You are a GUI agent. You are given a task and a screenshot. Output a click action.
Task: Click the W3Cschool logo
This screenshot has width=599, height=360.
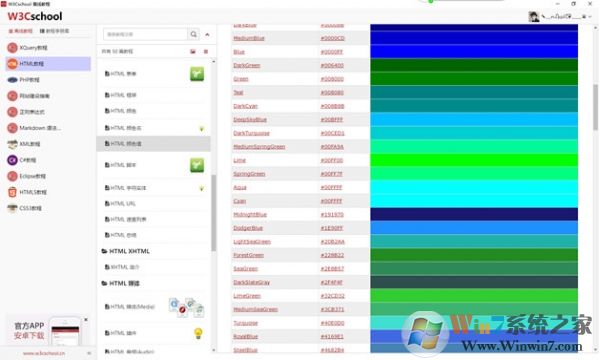tap(35, 16)
